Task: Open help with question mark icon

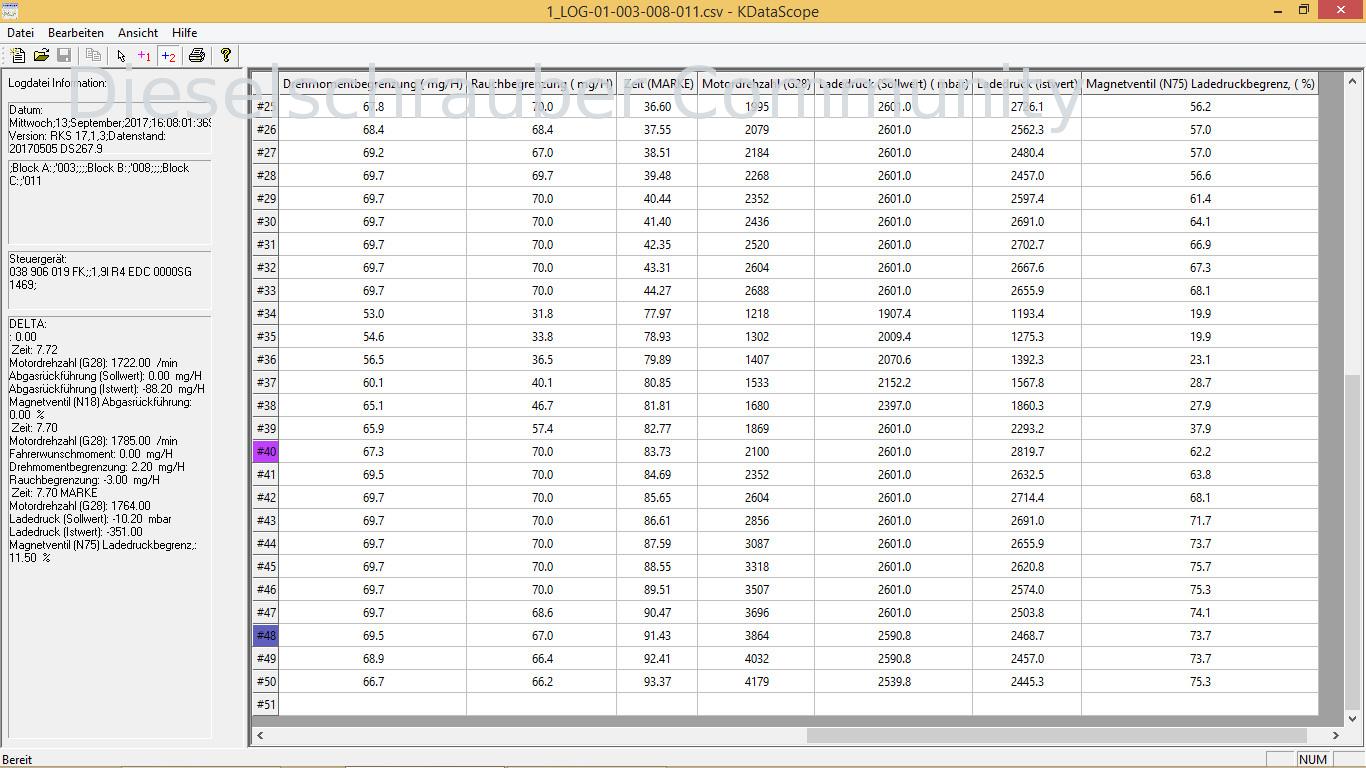Action: (226, 56)
